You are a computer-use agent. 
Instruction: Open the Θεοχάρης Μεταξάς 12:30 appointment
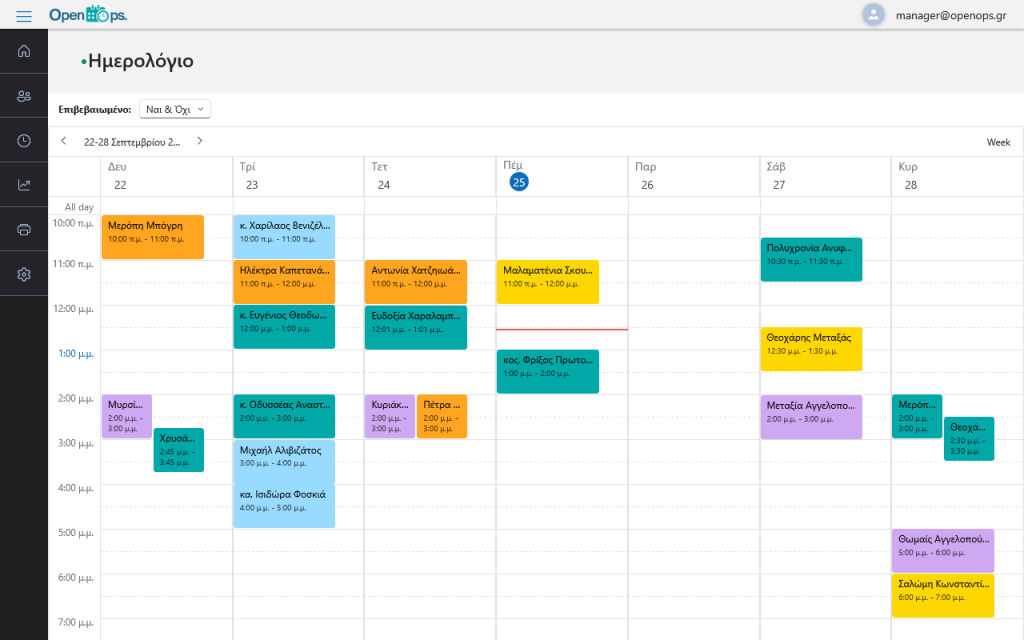click(811, 349)
